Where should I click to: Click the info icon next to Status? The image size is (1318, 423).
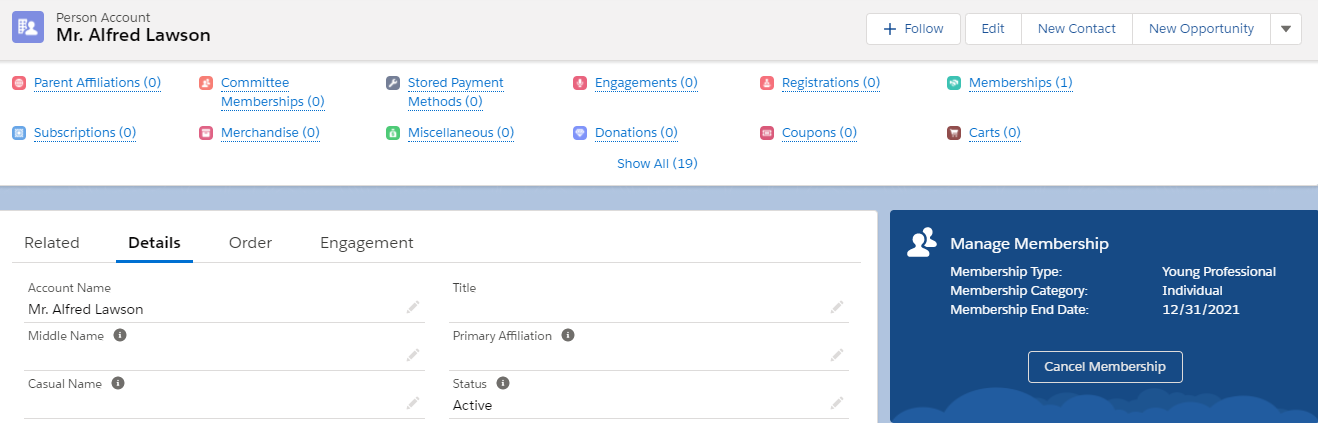tap(503, 383)
